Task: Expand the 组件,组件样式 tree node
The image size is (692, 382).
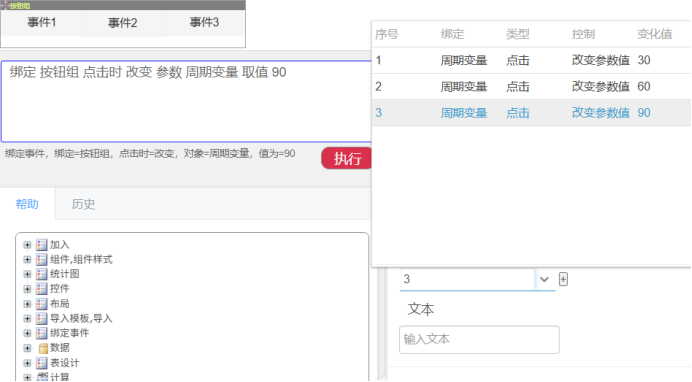Action: (x=27, y=259)
